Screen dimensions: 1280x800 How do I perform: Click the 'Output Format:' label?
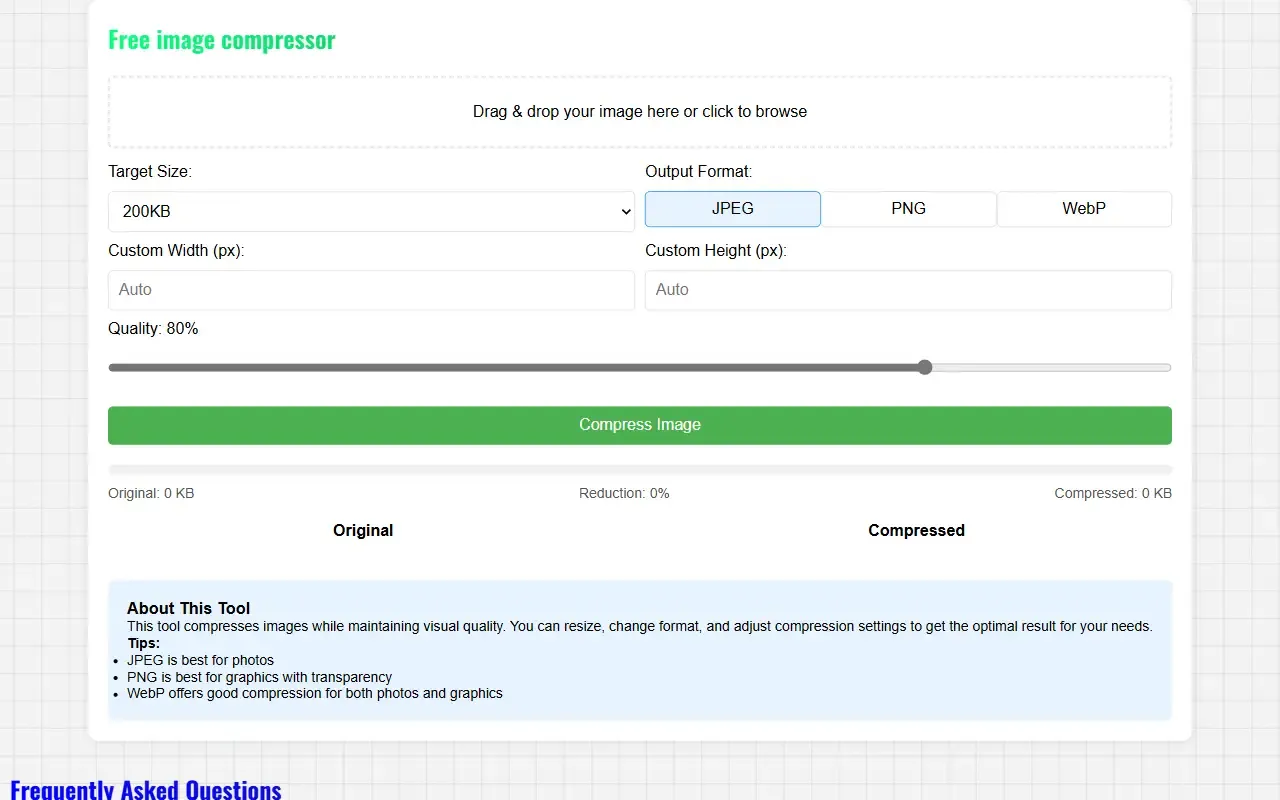[699, 172]
